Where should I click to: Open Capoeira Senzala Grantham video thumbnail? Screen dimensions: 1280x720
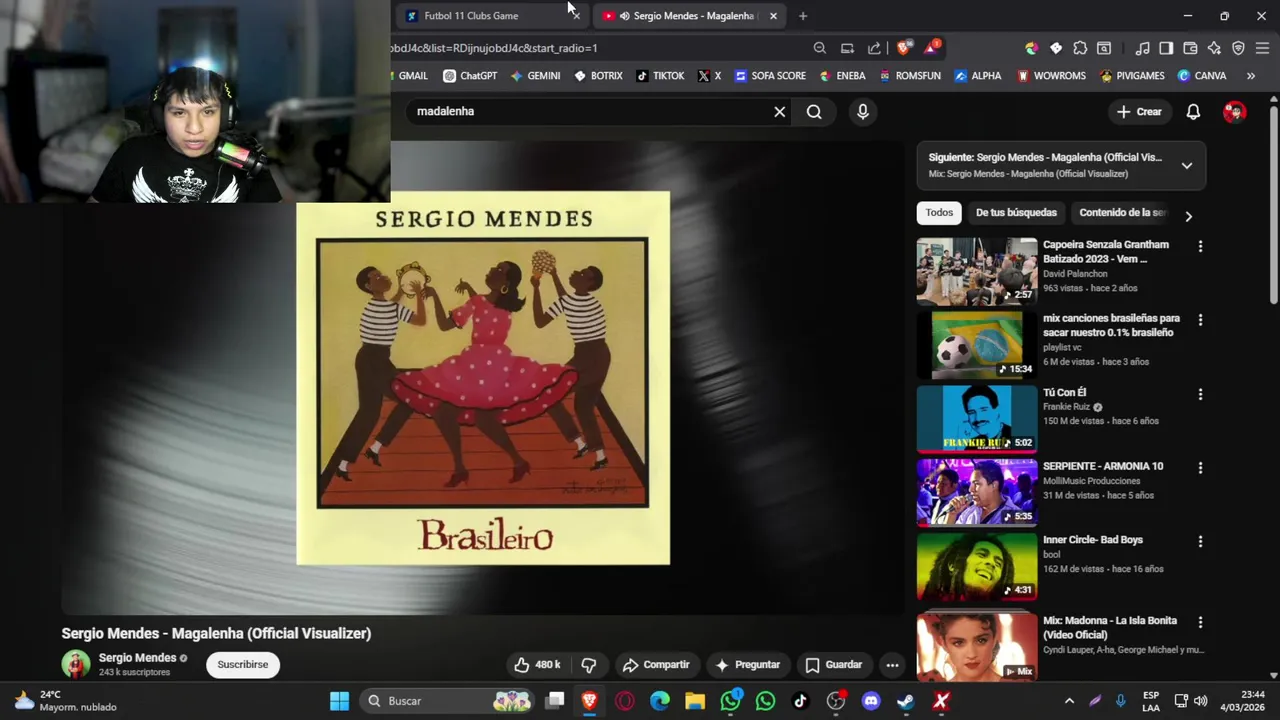[977, 271]
